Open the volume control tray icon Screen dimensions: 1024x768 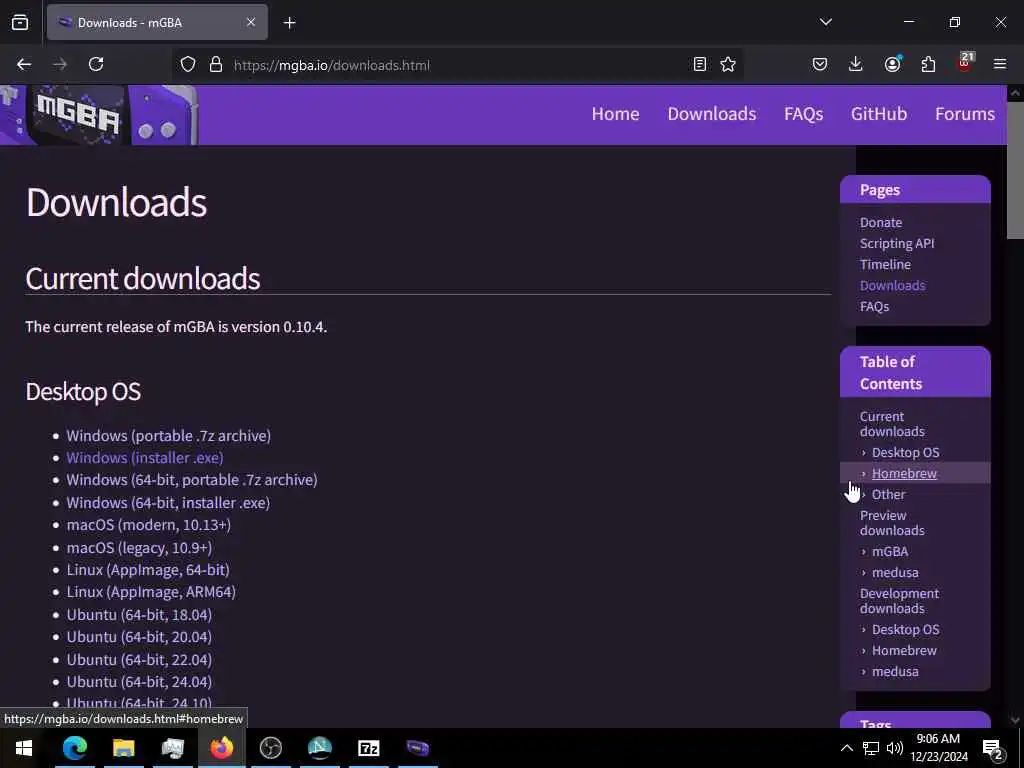[895, 748]
